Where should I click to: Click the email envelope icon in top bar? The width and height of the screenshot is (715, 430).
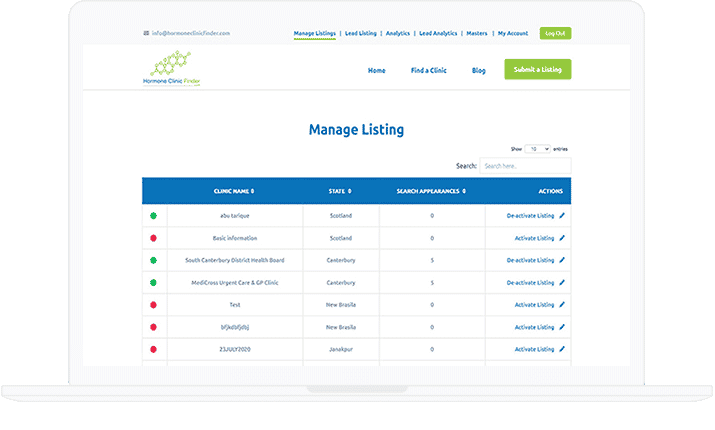[146, 33]
